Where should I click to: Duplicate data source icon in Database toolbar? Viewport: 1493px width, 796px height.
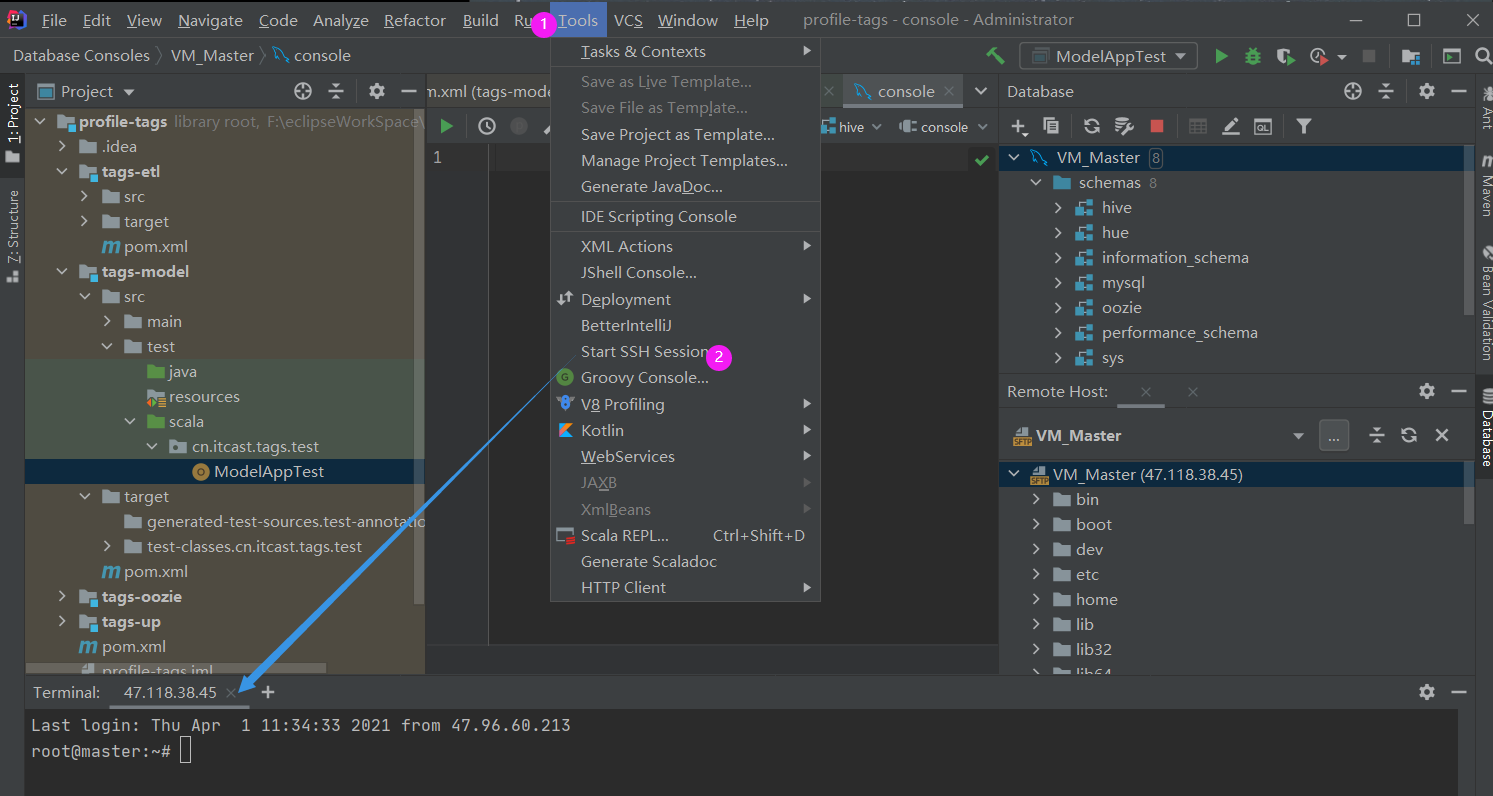(x=1051, y=126)
